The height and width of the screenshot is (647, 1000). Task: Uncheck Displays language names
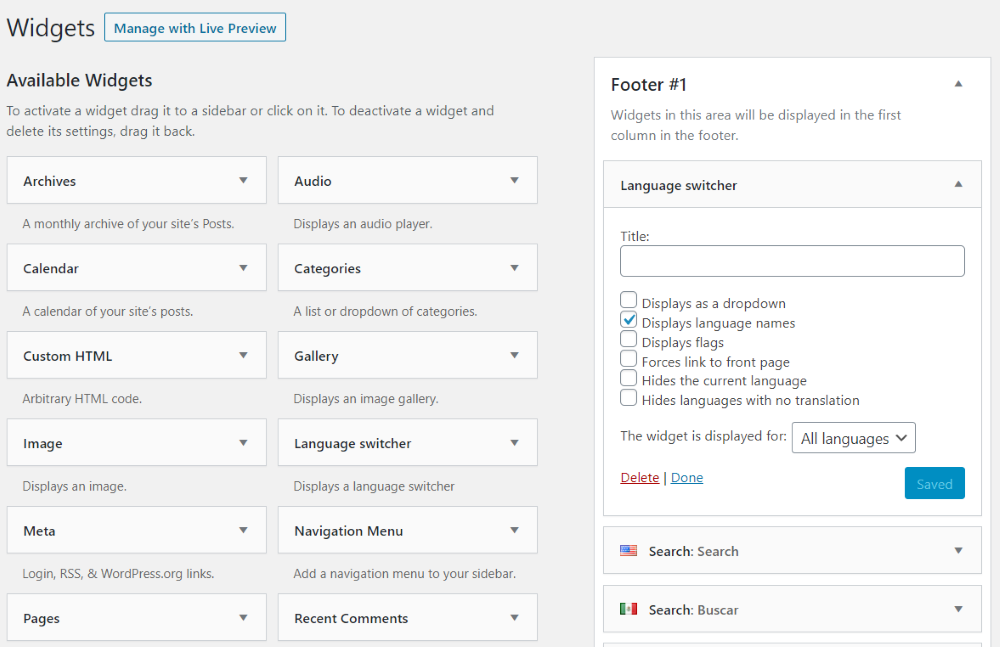[x=629, y=320]
